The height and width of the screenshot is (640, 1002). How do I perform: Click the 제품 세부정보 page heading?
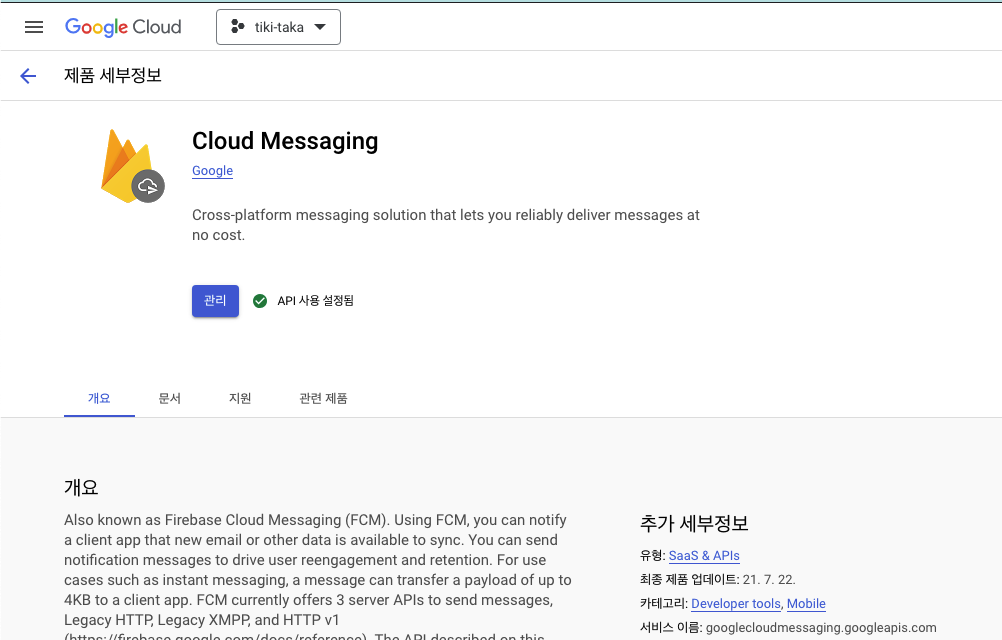click(x=112, y=75)
